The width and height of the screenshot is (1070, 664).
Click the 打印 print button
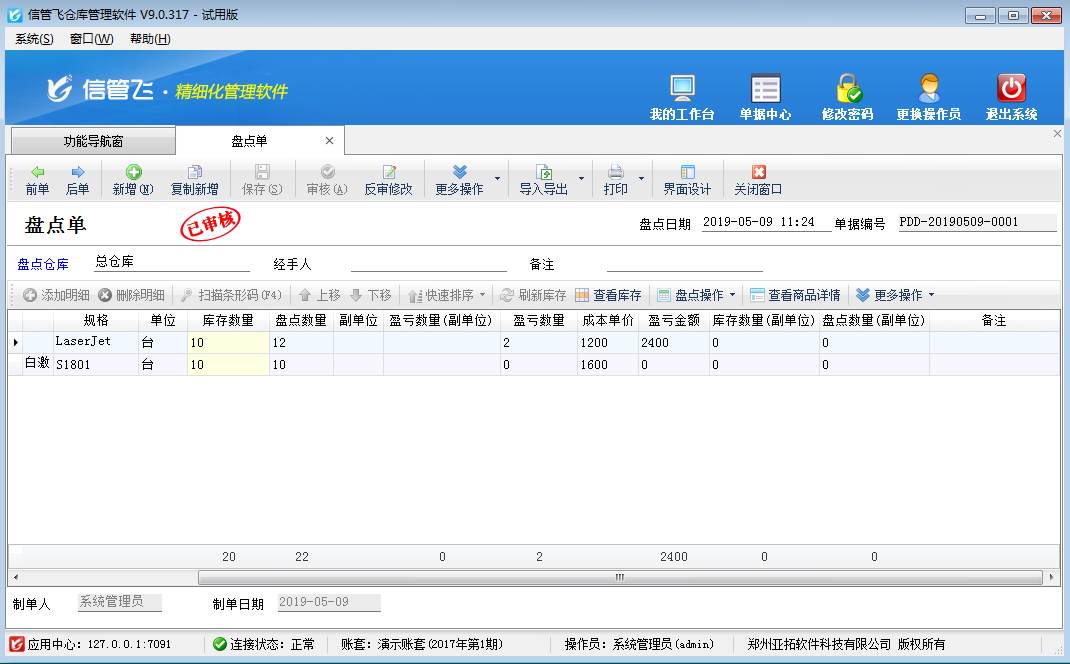point(616,180)
